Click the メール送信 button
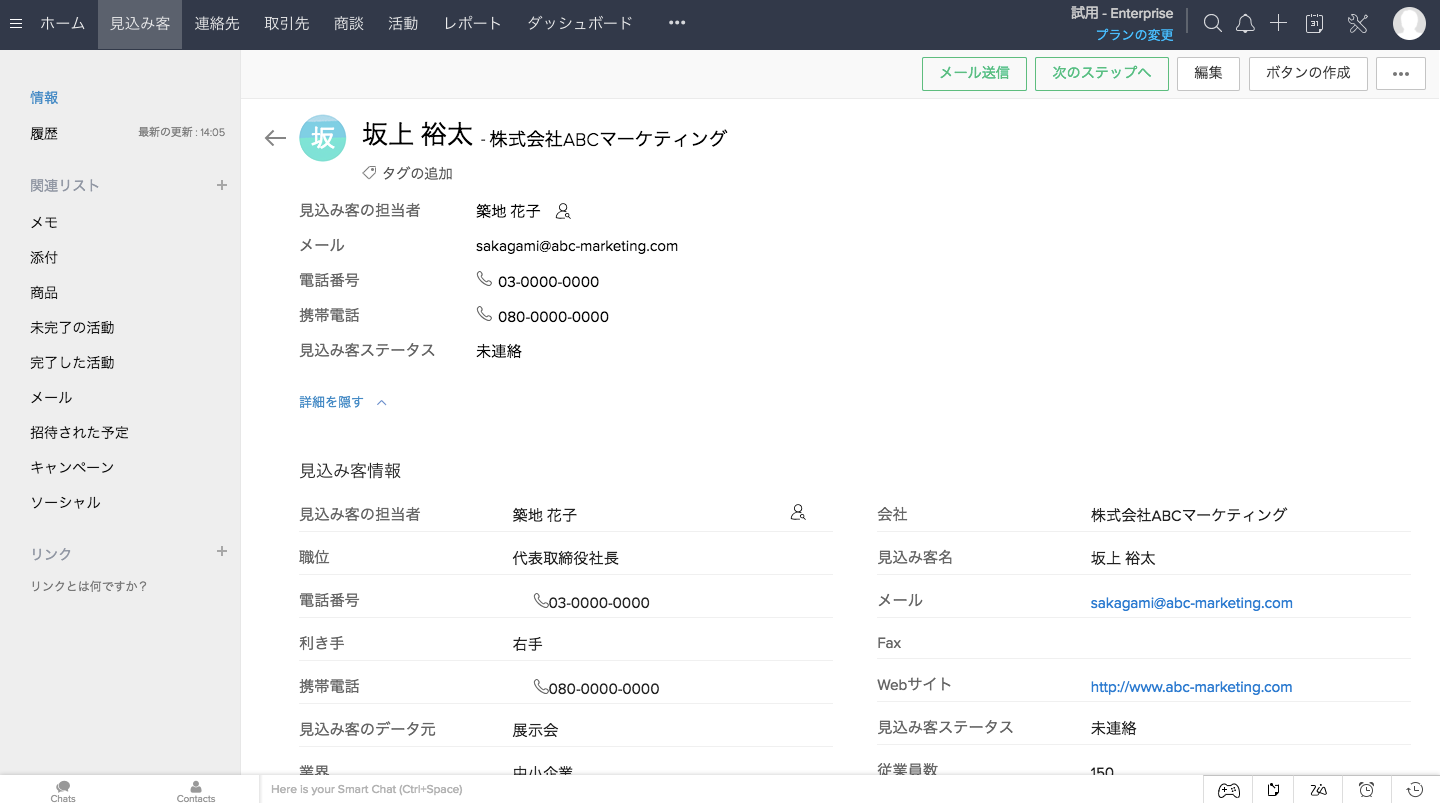Viewport: 1440px width, 803px height. coord(974,73)
